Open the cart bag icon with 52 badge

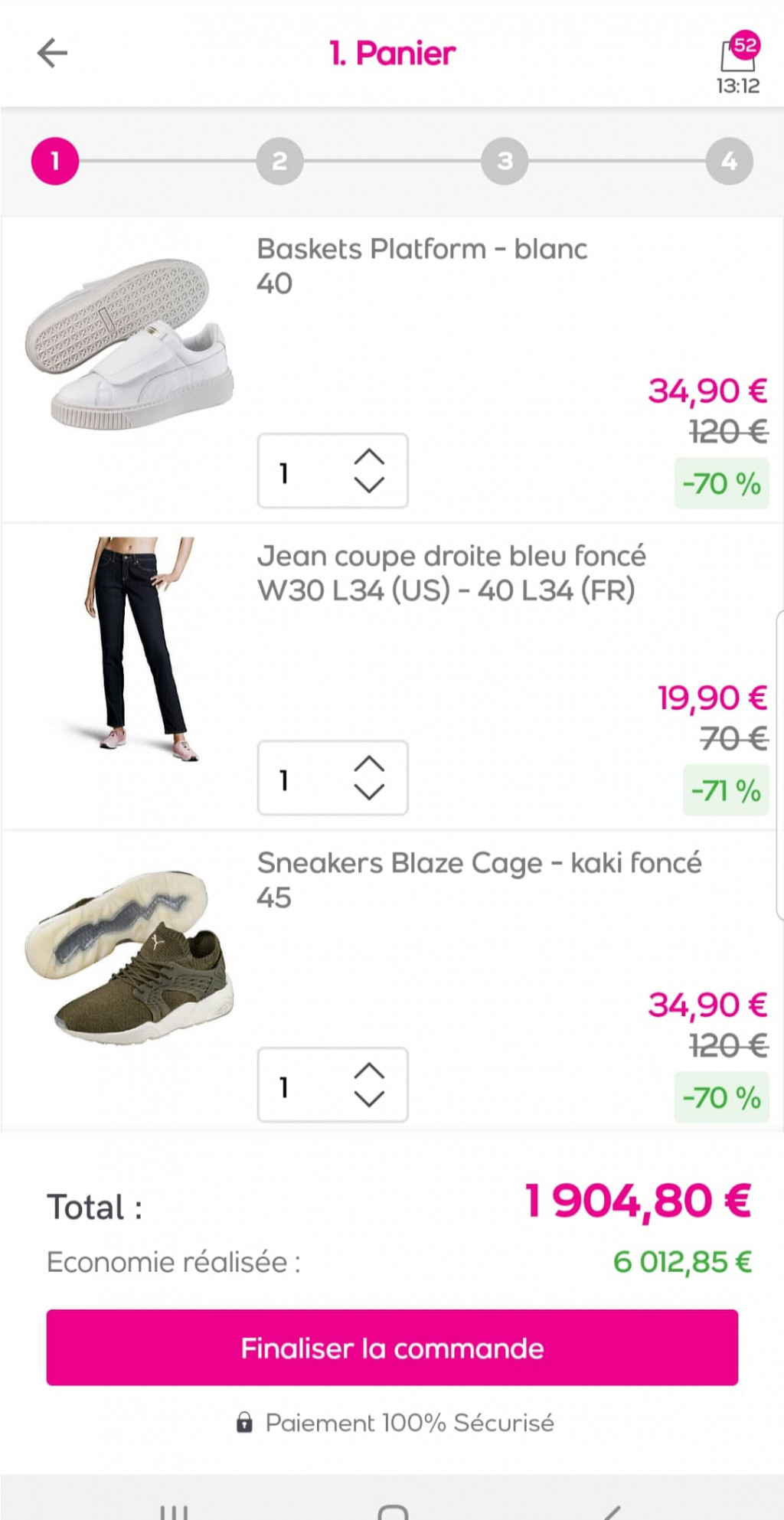(738, 54)
